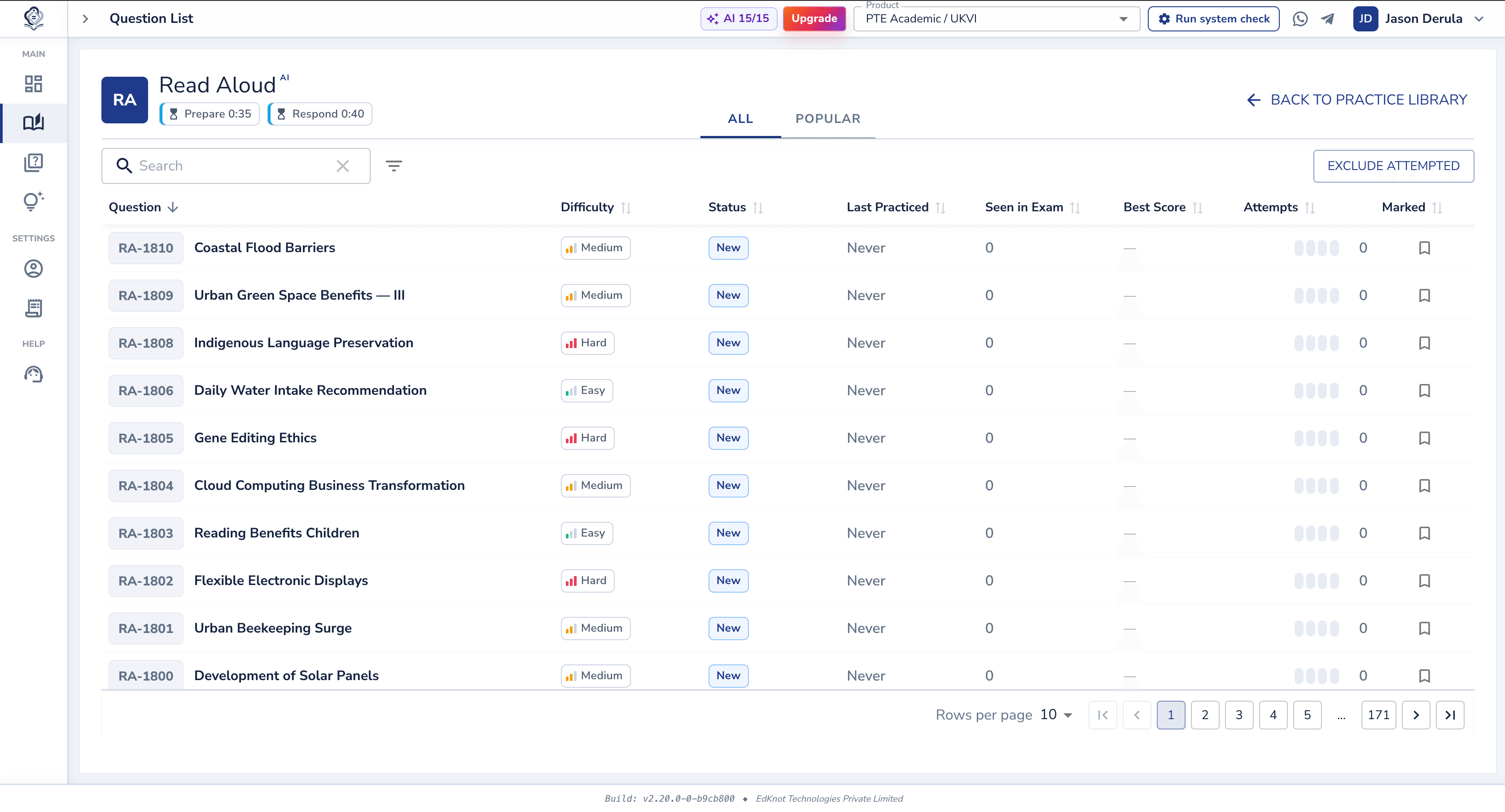Image resolution: width=1505 pixels, height=812 pixels.
Task: Open the Product PTE Academic dropdown
Action: pyautogui.click(x=996, y=19)
